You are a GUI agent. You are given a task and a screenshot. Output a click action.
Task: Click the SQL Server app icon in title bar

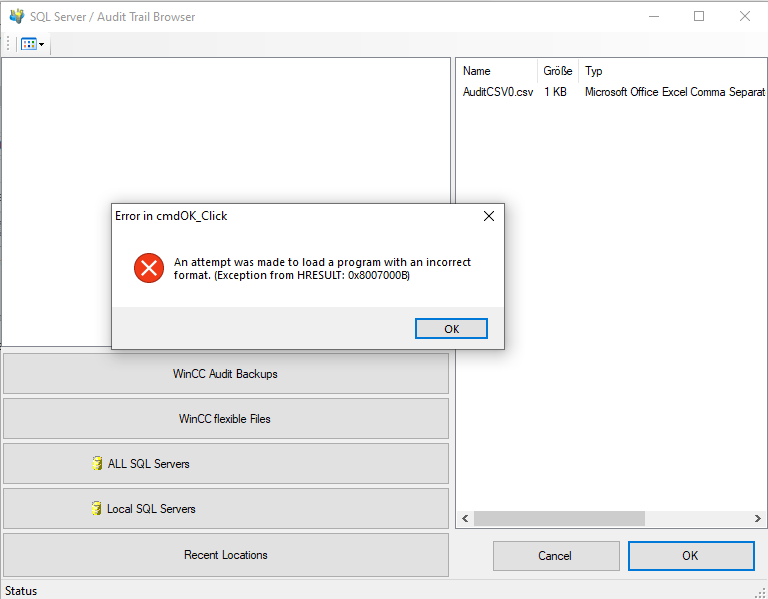tap(16, 16)
